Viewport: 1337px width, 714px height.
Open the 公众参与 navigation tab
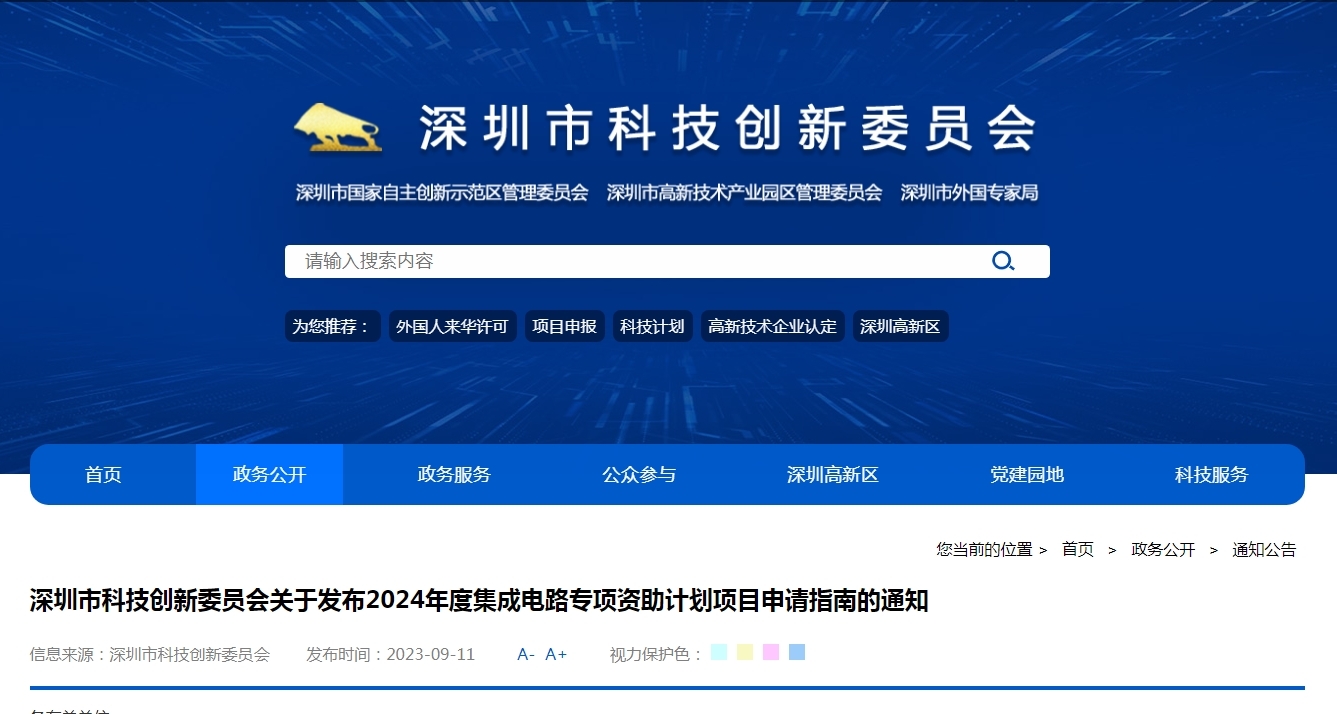(x=639, y=475)
